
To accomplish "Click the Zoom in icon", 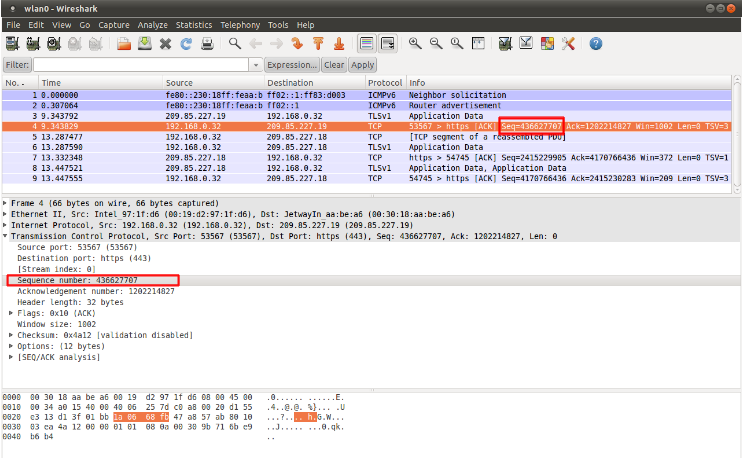I will coord(415,44).
